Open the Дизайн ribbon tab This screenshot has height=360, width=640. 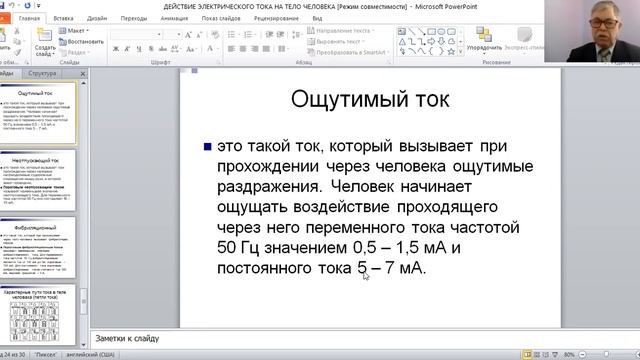[97, 18]
